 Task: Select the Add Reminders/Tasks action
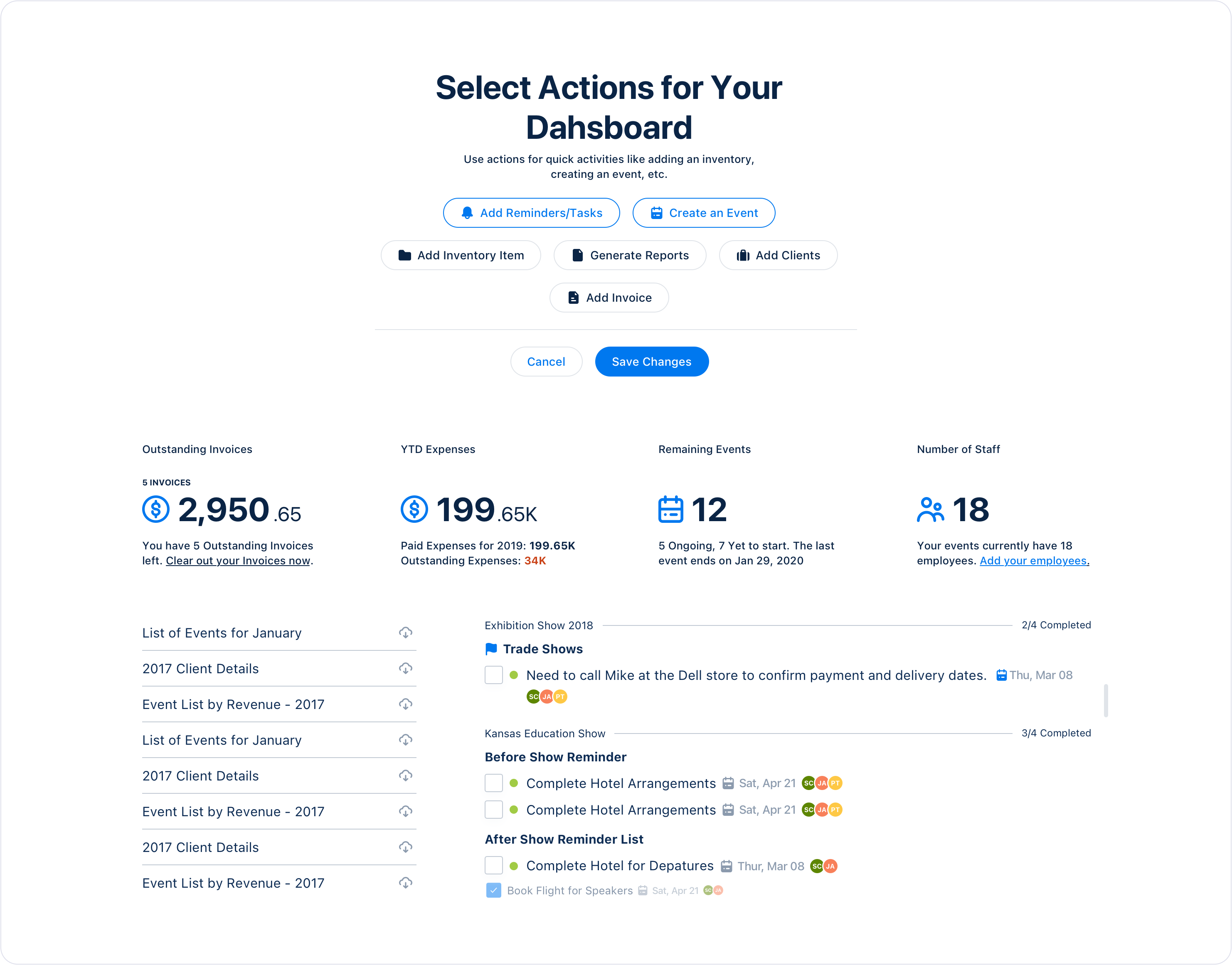531,213
